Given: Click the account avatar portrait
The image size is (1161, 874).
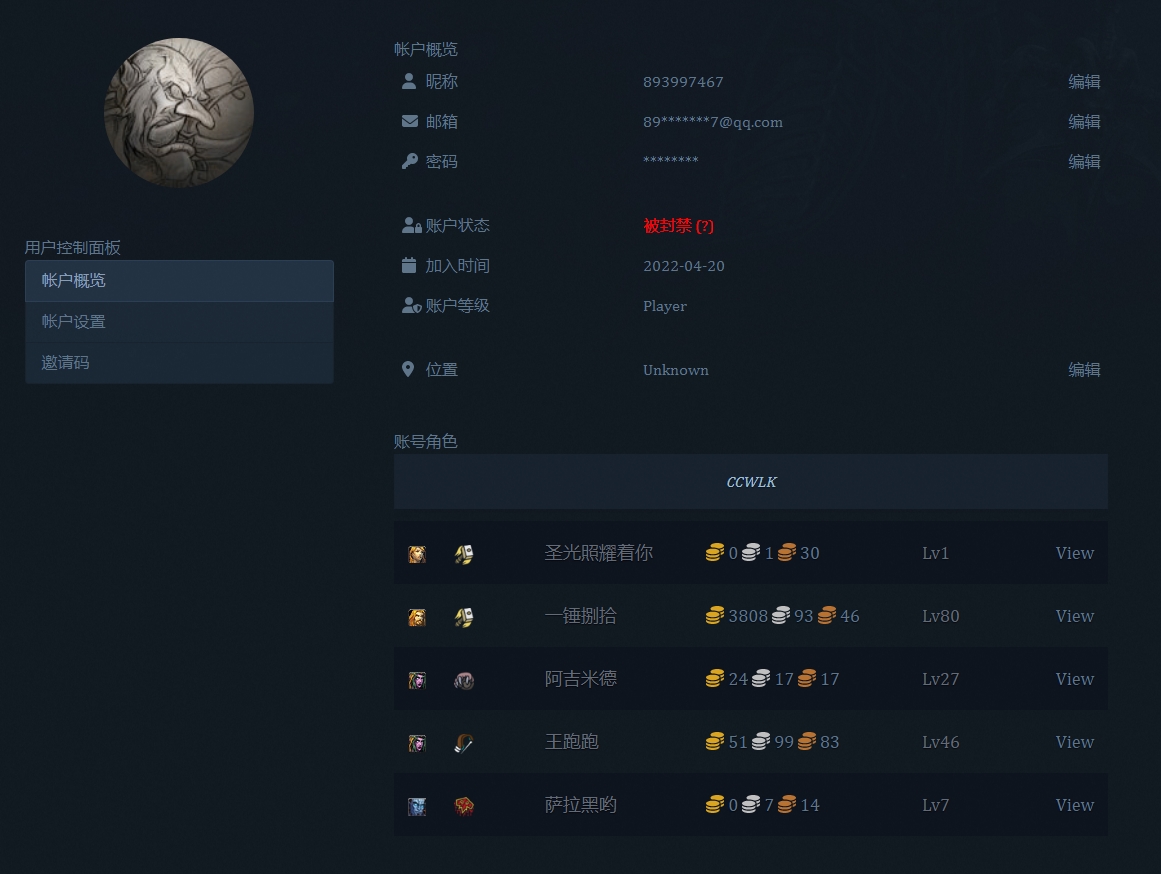Looking at the screenshot, I should pos(179,112).
